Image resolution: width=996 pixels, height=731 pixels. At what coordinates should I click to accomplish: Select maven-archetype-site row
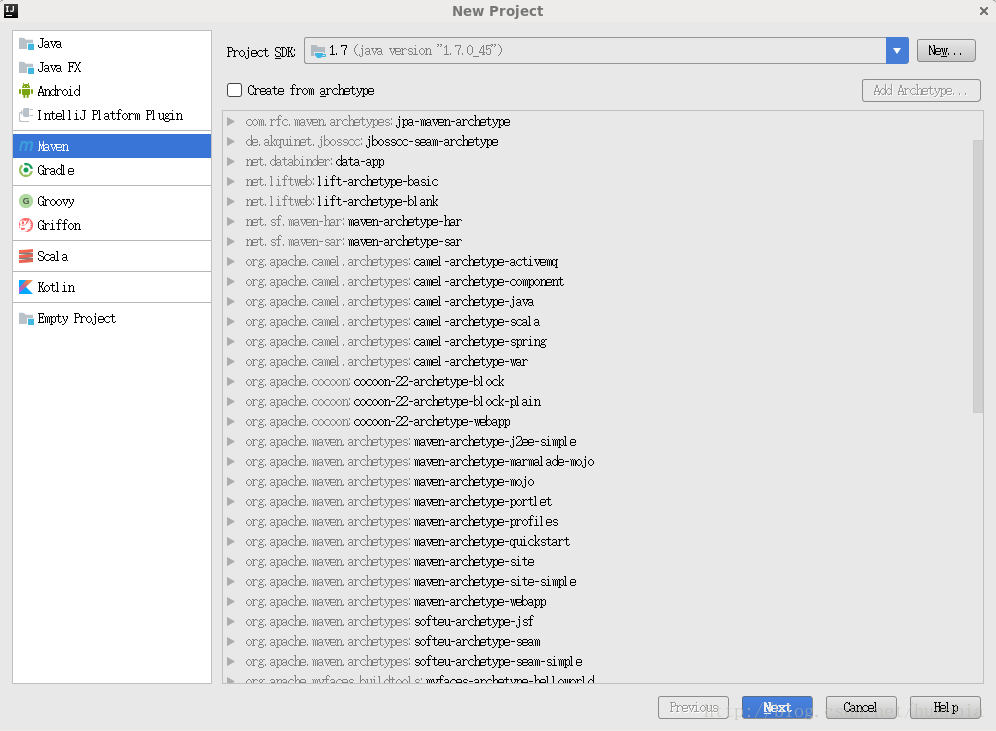pos(598,561)
